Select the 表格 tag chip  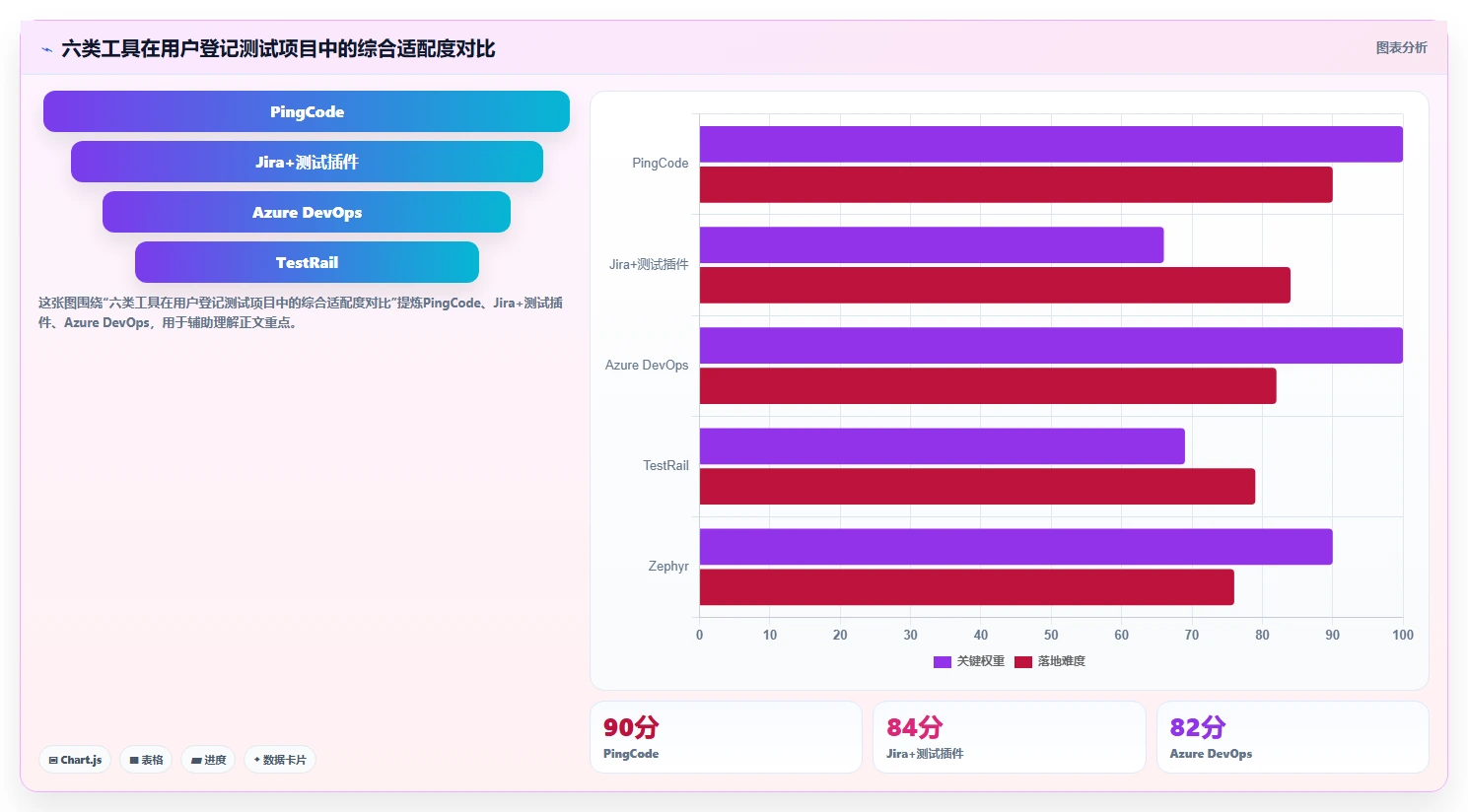point(146,760)
